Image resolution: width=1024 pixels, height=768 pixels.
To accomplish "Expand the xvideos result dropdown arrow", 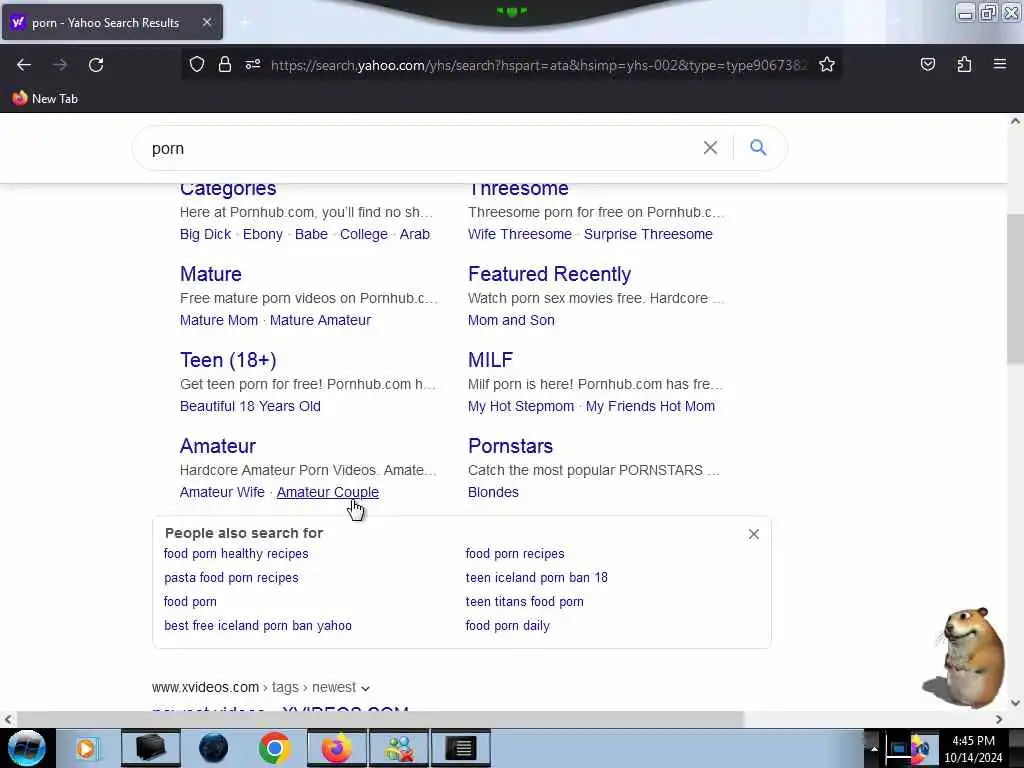I will tap(366, 688).
